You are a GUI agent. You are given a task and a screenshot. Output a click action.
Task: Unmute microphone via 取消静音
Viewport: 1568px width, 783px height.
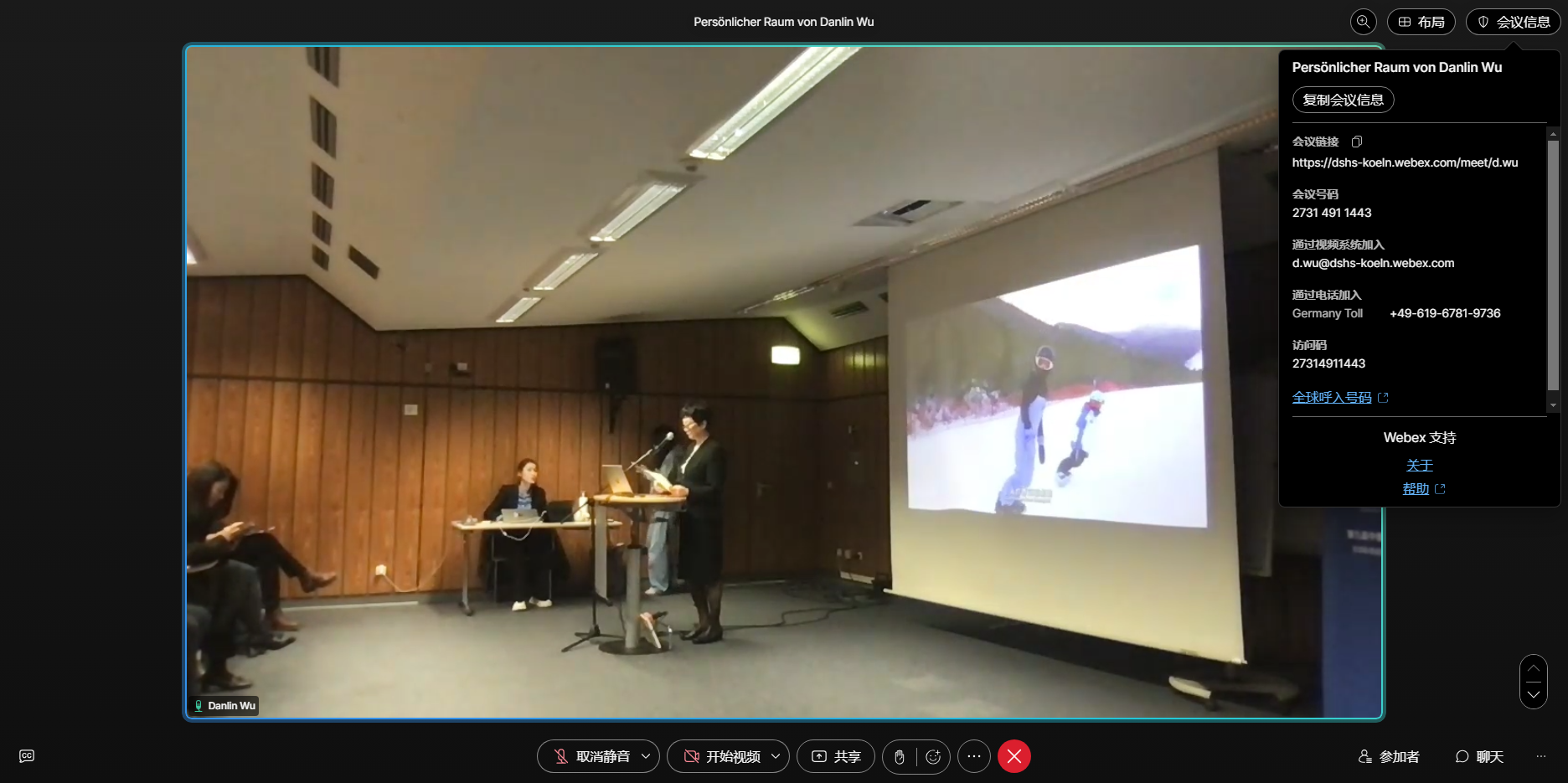592,756
